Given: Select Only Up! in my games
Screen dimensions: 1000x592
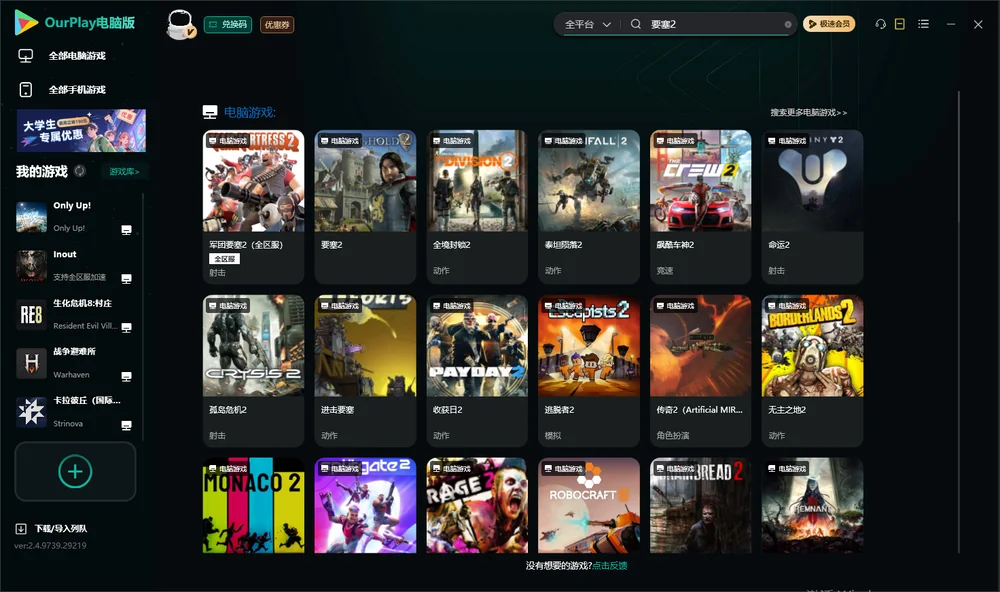Looking at the screenshot, I should click(x=75, y=217).
